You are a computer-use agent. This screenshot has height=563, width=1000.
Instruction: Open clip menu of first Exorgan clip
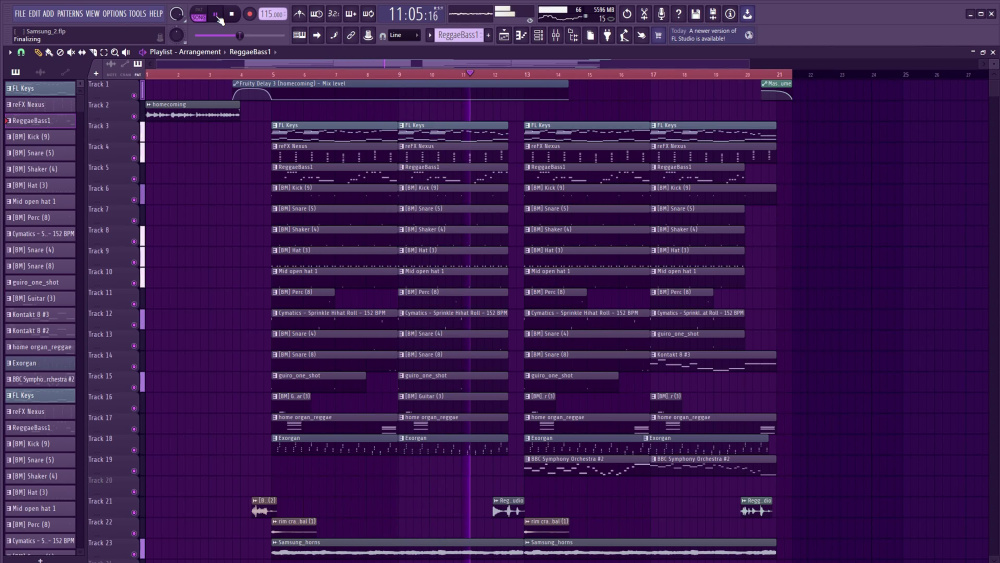click(x=275, y=438)
